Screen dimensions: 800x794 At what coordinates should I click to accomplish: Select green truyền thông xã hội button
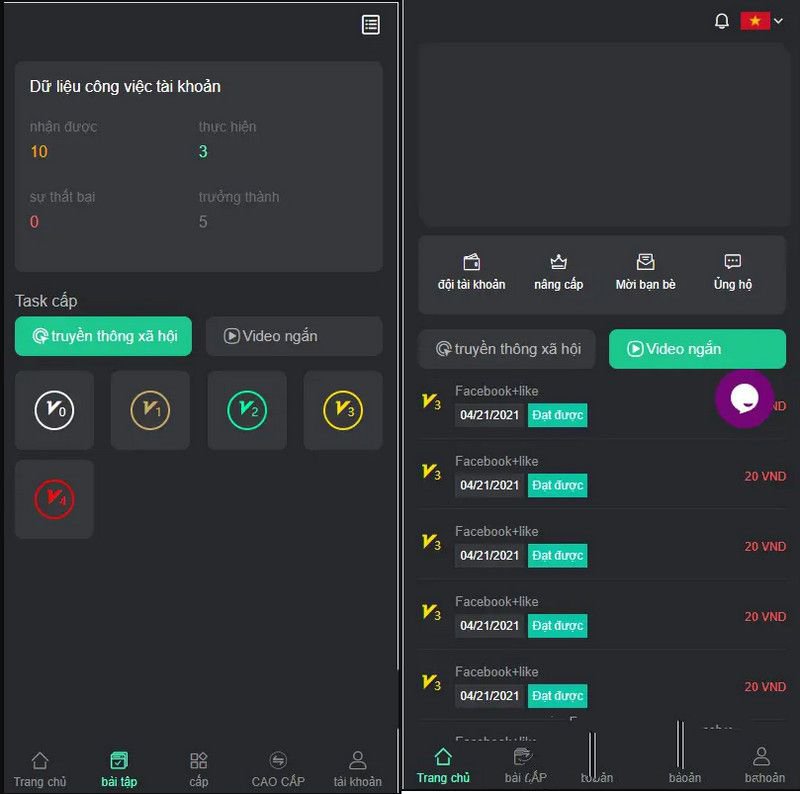coord(103,336)
